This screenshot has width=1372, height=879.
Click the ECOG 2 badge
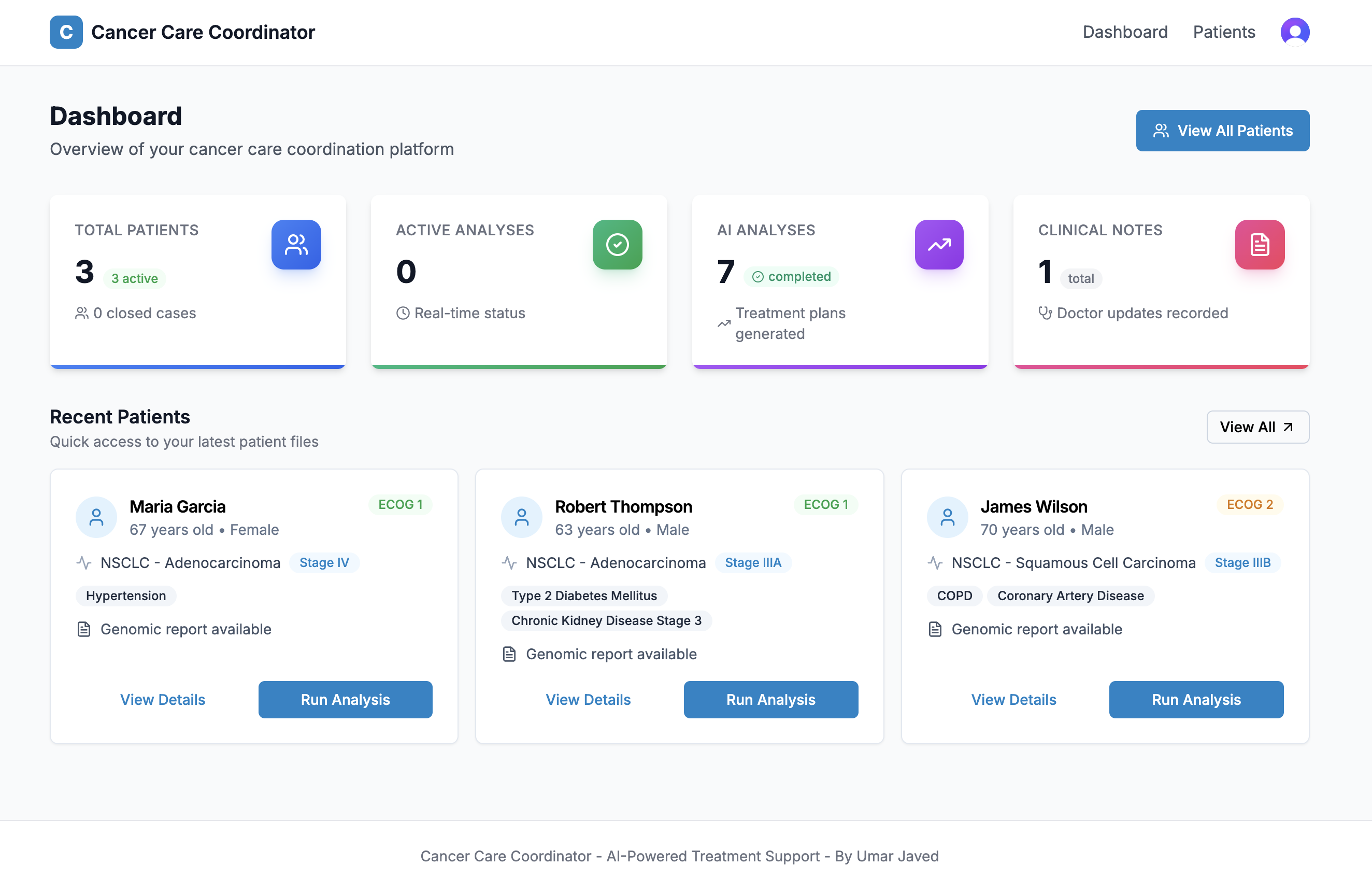click(1250, 505)
